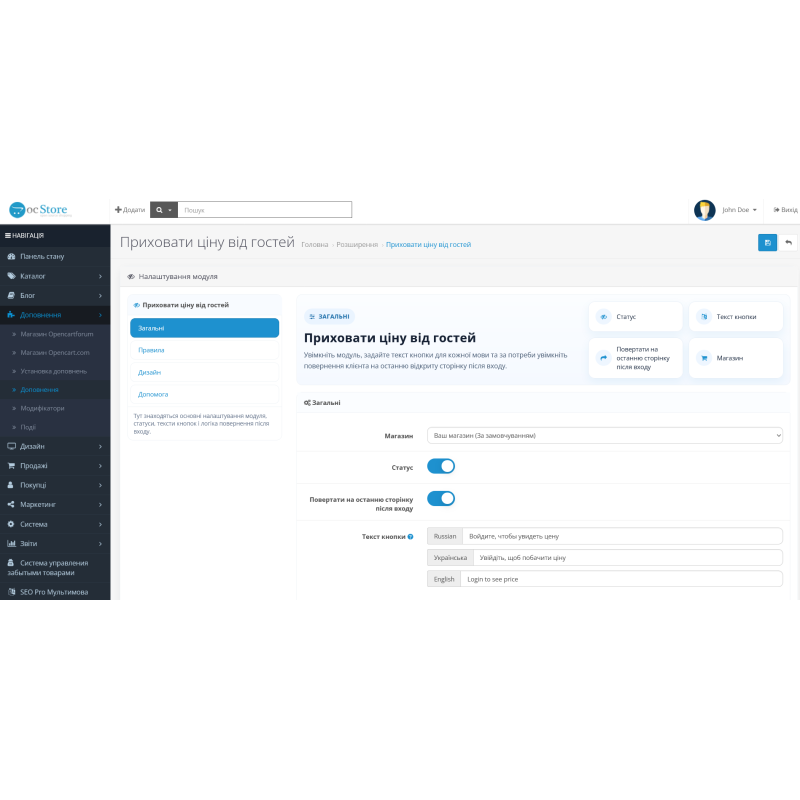Open Система управления забытыми товарами
Screen dimensions: 800x800
tap(55, 568)
